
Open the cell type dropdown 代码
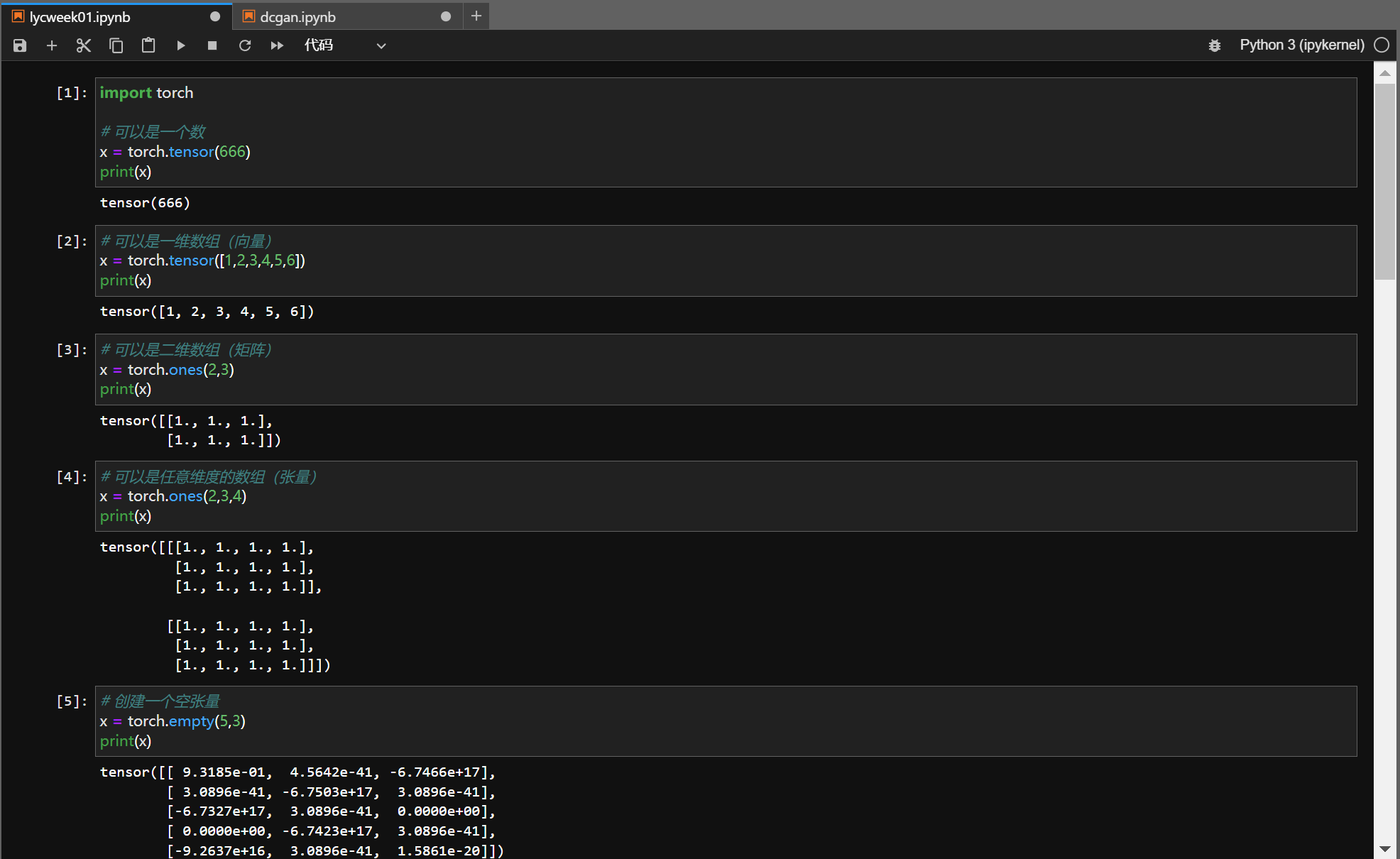[345, 45]
